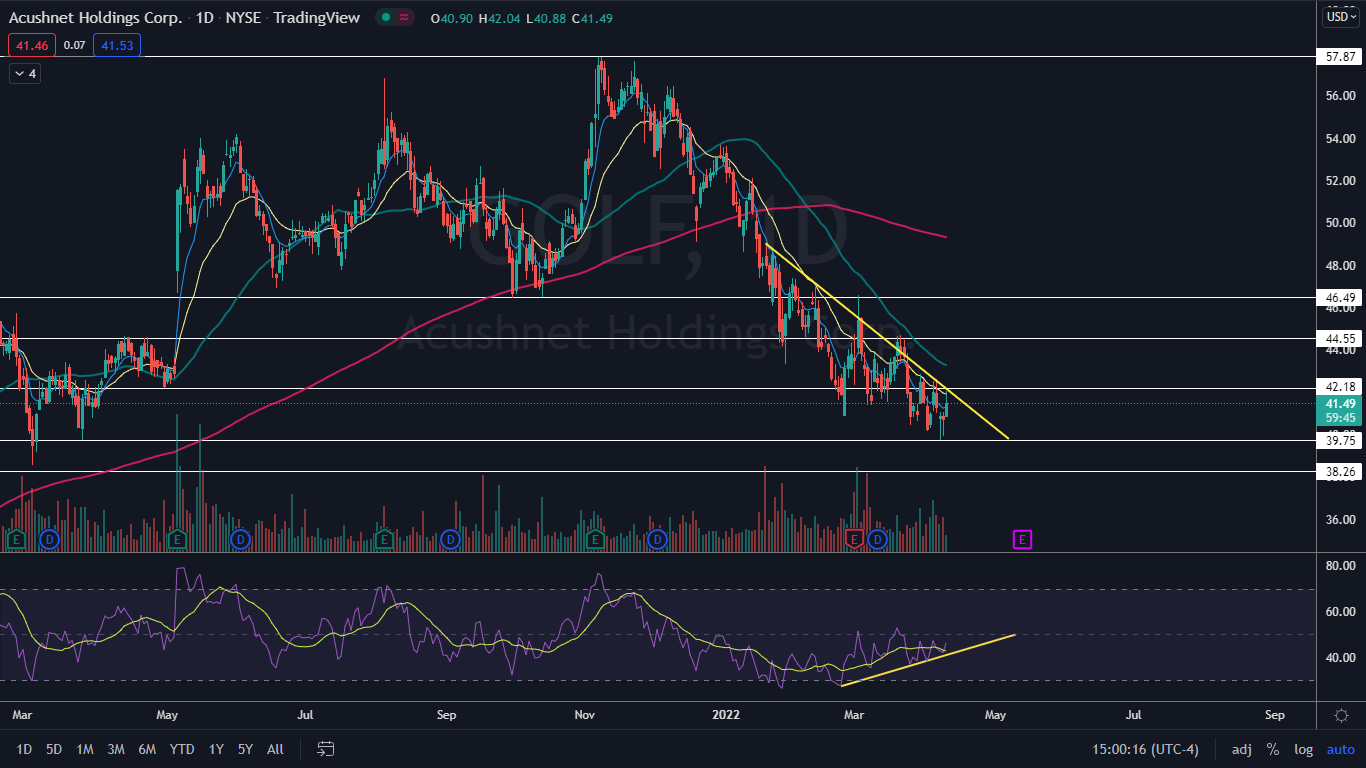1366x768 pixels.
Task: Click the 42.18 horizontal line price label
Action: tap(1340, 387)
